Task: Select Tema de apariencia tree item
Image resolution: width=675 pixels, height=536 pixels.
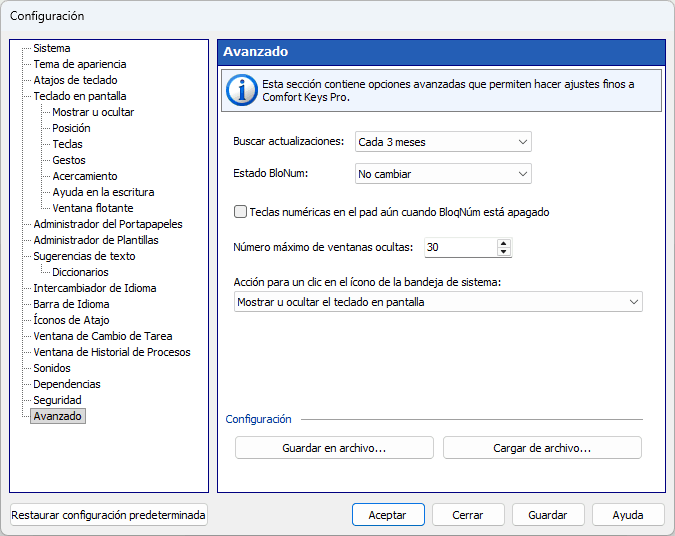Action: pos(80,64)
